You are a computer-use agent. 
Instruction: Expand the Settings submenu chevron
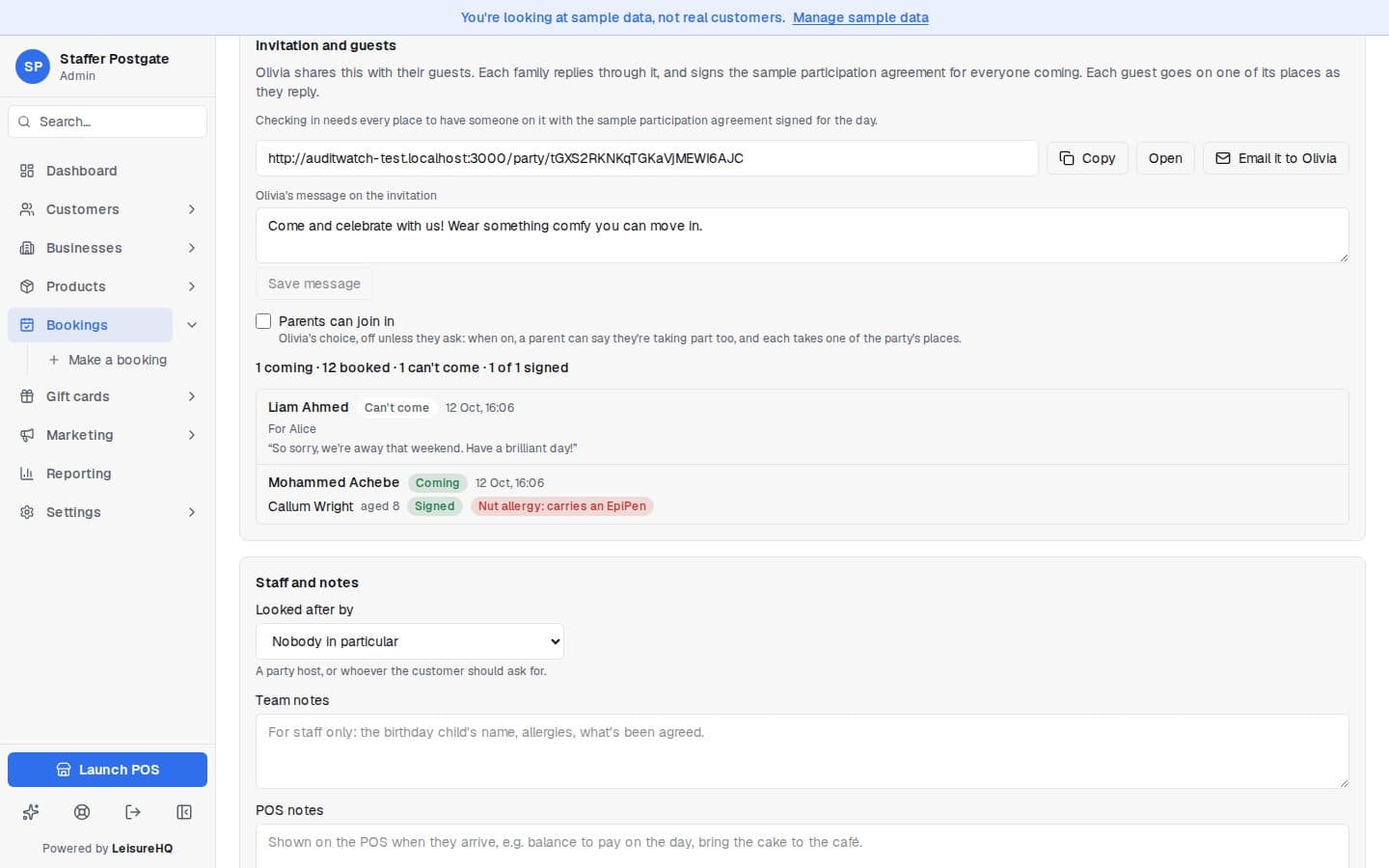[192, 512]
